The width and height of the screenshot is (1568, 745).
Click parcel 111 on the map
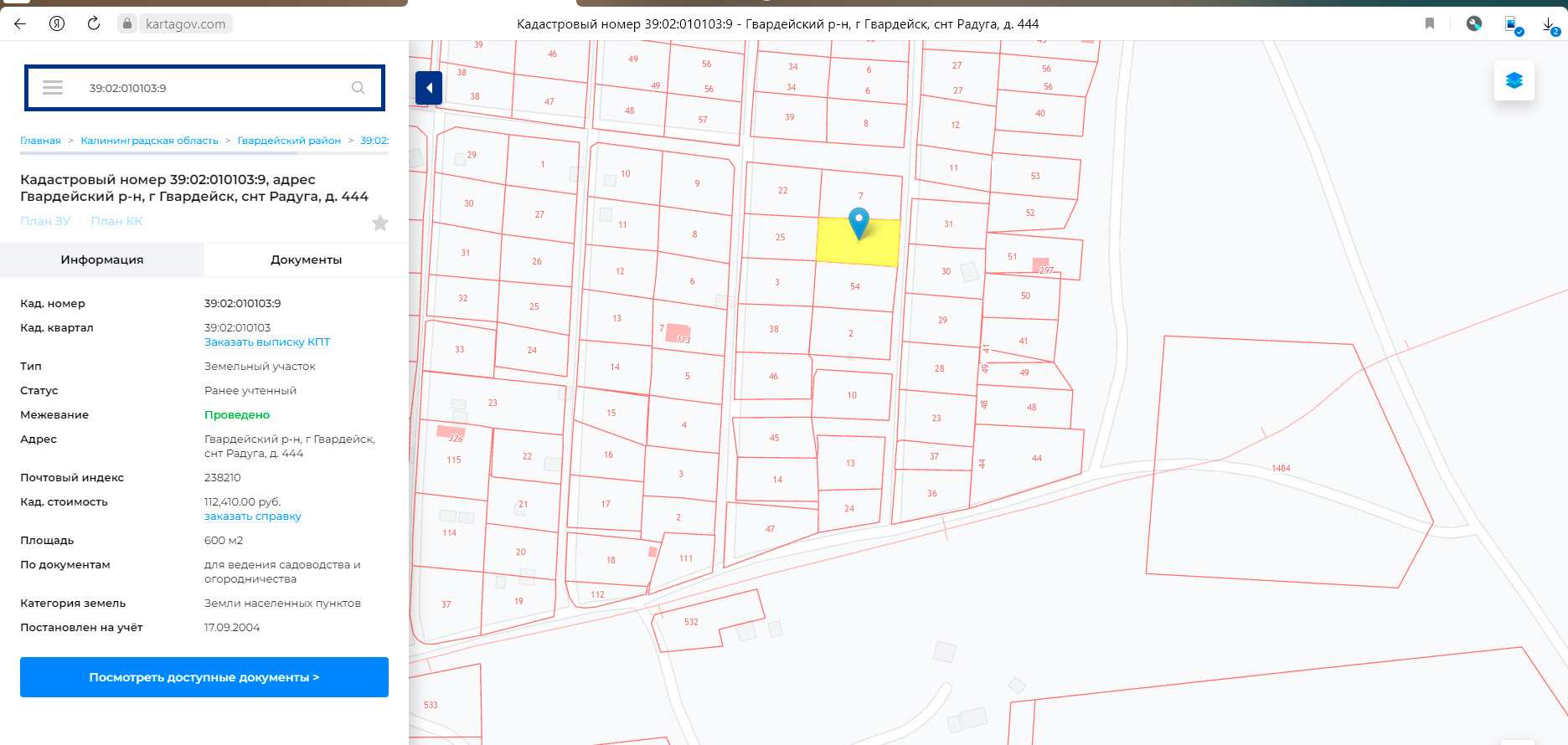(x=686, y=558)
